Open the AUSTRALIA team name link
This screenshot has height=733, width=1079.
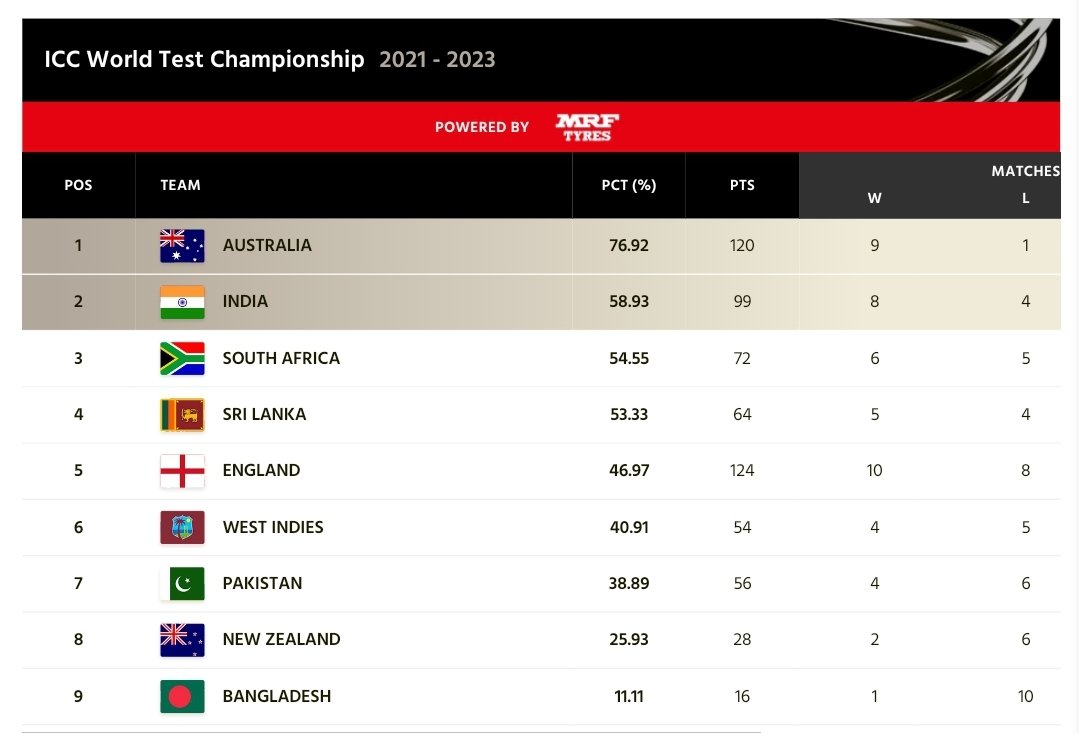tap(267, 245)
